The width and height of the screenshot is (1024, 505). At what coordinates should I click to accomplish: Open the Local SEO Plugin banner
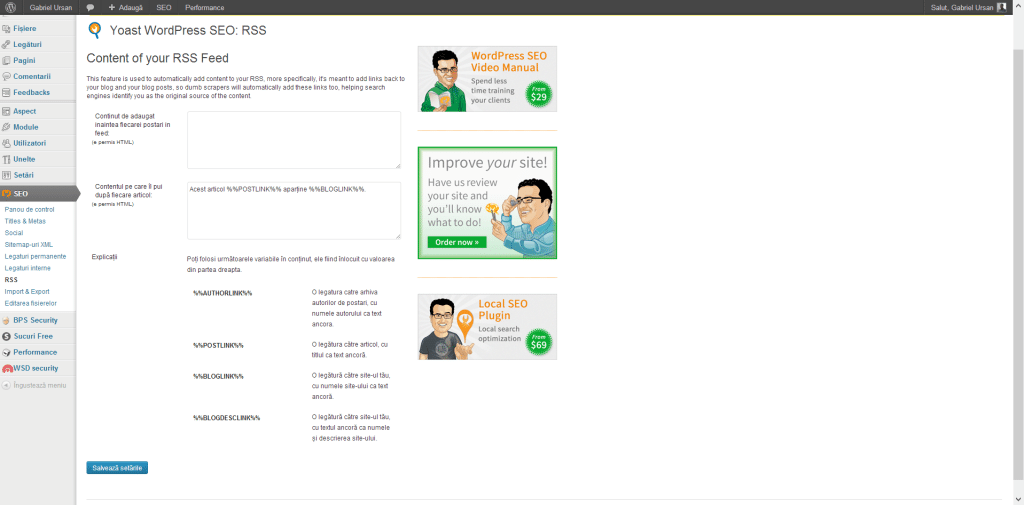(x=487, y=327)
